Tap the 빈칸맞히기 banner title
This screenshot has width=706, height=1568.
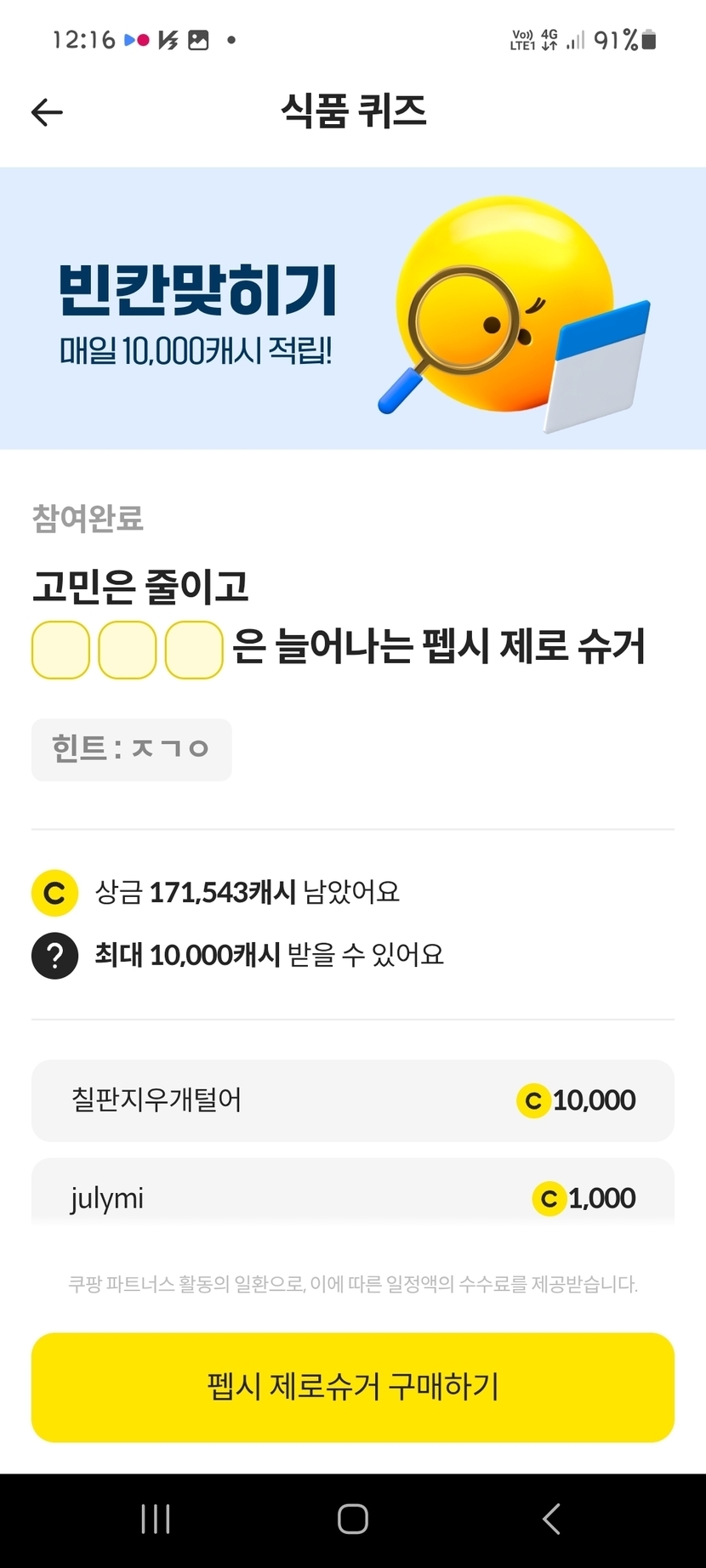point(198,291)
